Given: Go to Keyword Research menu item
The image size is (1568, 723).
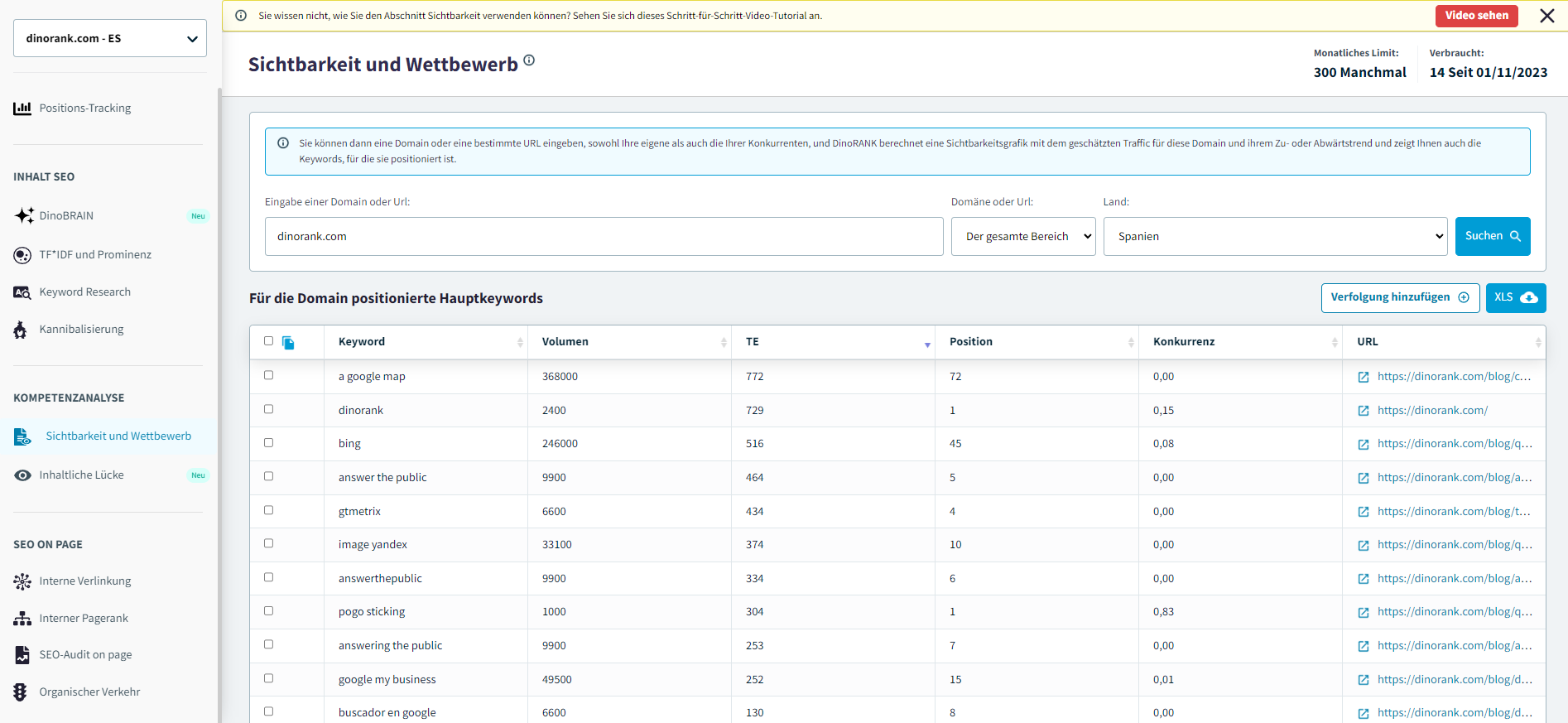Looking at the screenshot, I should point(84,292).
